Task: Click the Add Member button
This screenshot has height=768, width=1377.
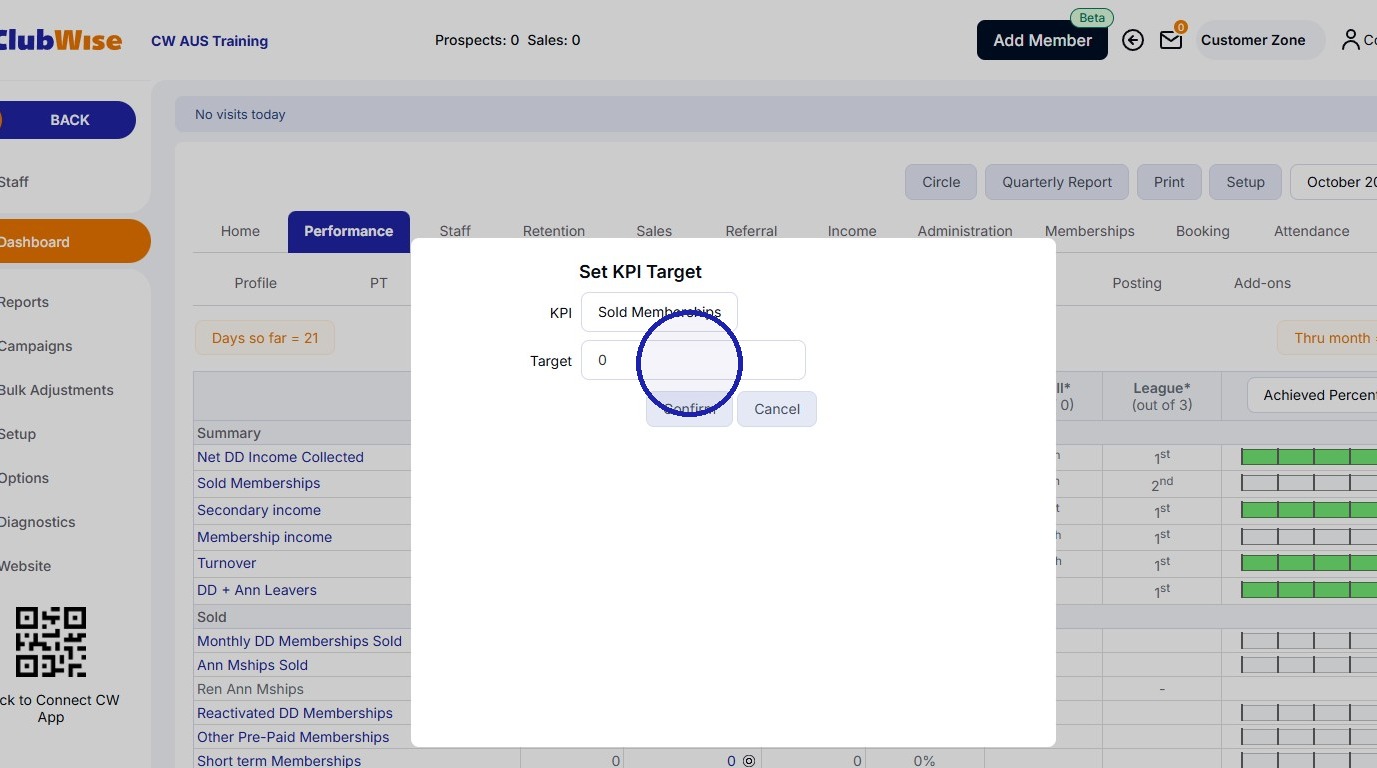Action: pos(1042,40)
